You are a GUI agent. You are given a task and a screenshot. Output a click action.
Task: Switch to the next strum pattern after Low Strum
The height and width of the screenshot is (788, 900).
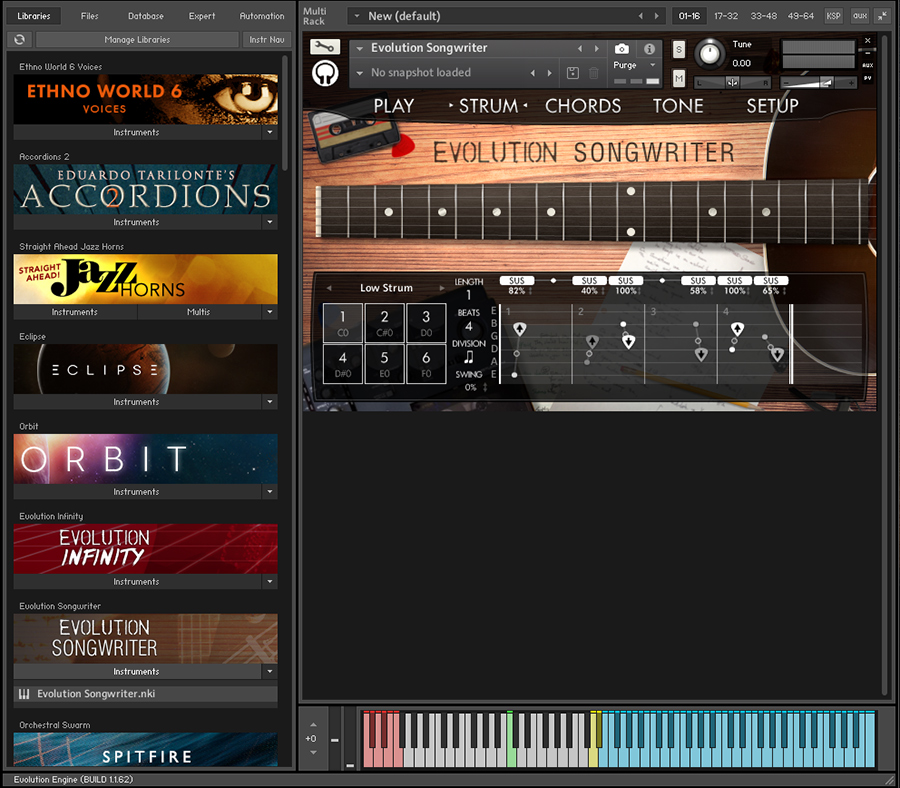[441, 288]
